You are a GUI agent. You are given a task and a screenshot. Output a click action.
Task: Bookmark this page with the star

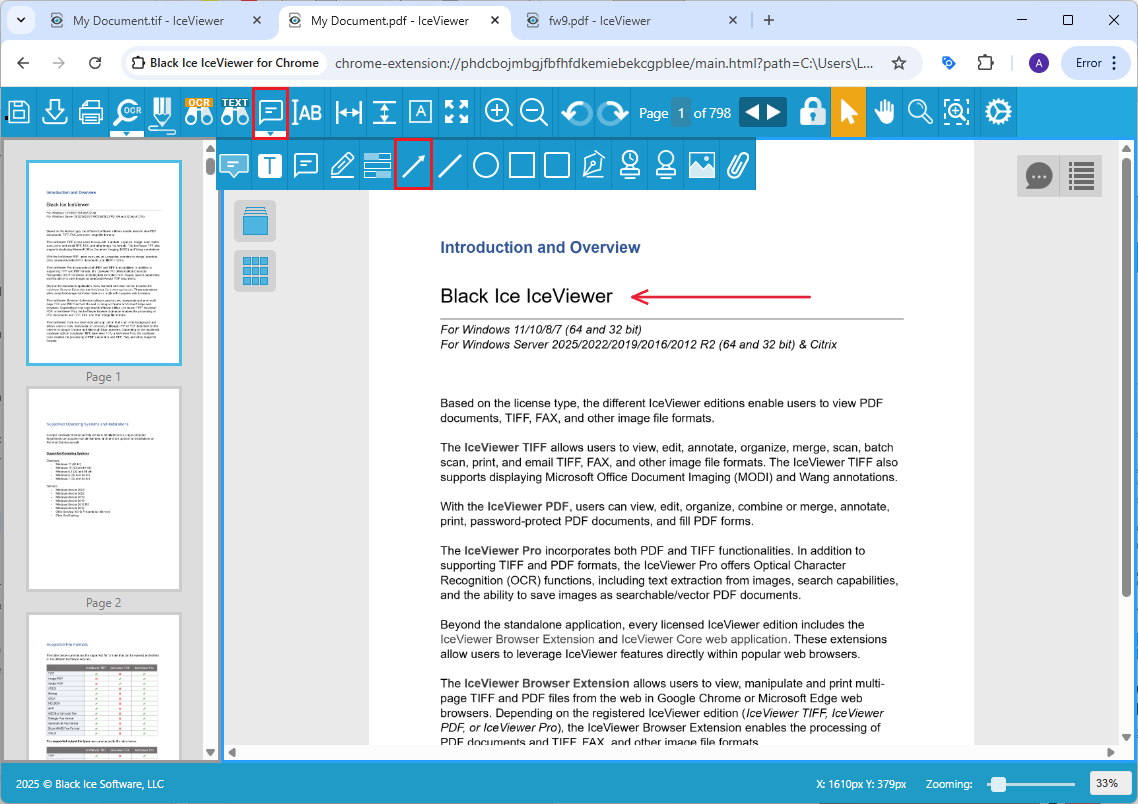(898, 63)
